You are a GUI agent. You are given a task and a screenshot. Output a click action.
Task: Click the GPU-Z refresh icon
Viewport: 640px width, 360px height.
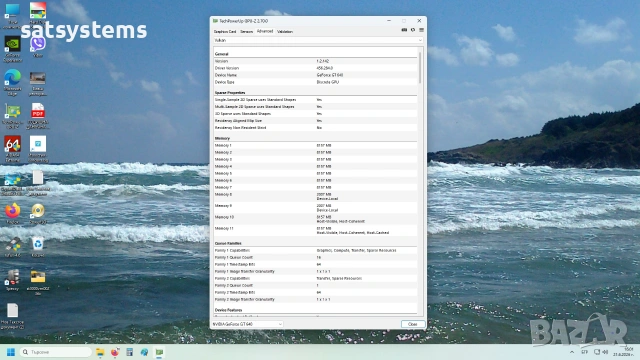(413, 30)
